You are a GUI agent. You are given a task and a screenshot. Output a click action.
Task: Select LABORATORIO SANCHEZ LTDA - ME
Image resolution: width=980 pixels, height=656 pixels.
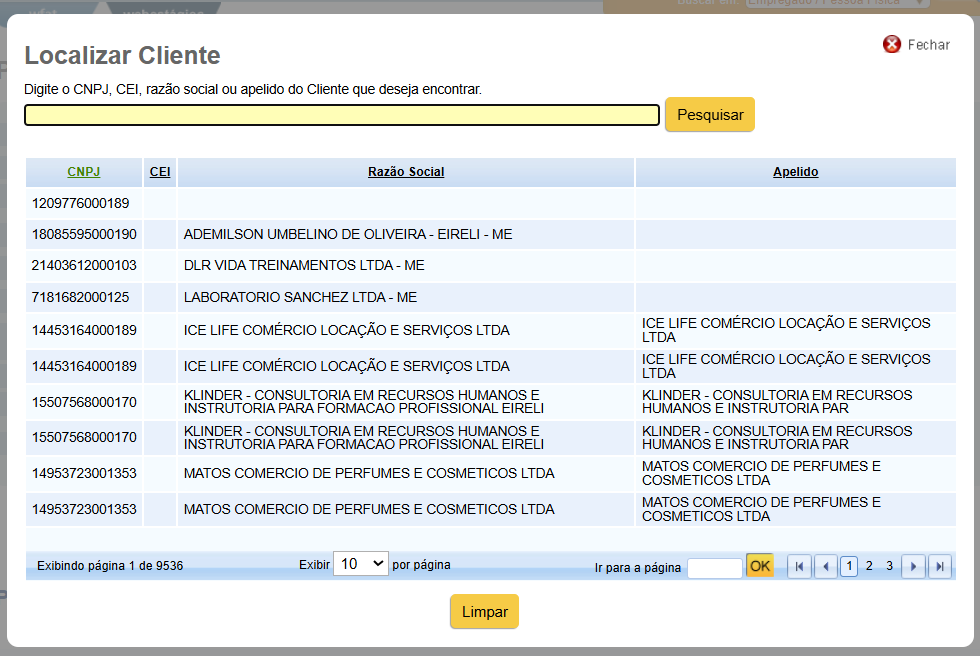(x=301, y=297)
